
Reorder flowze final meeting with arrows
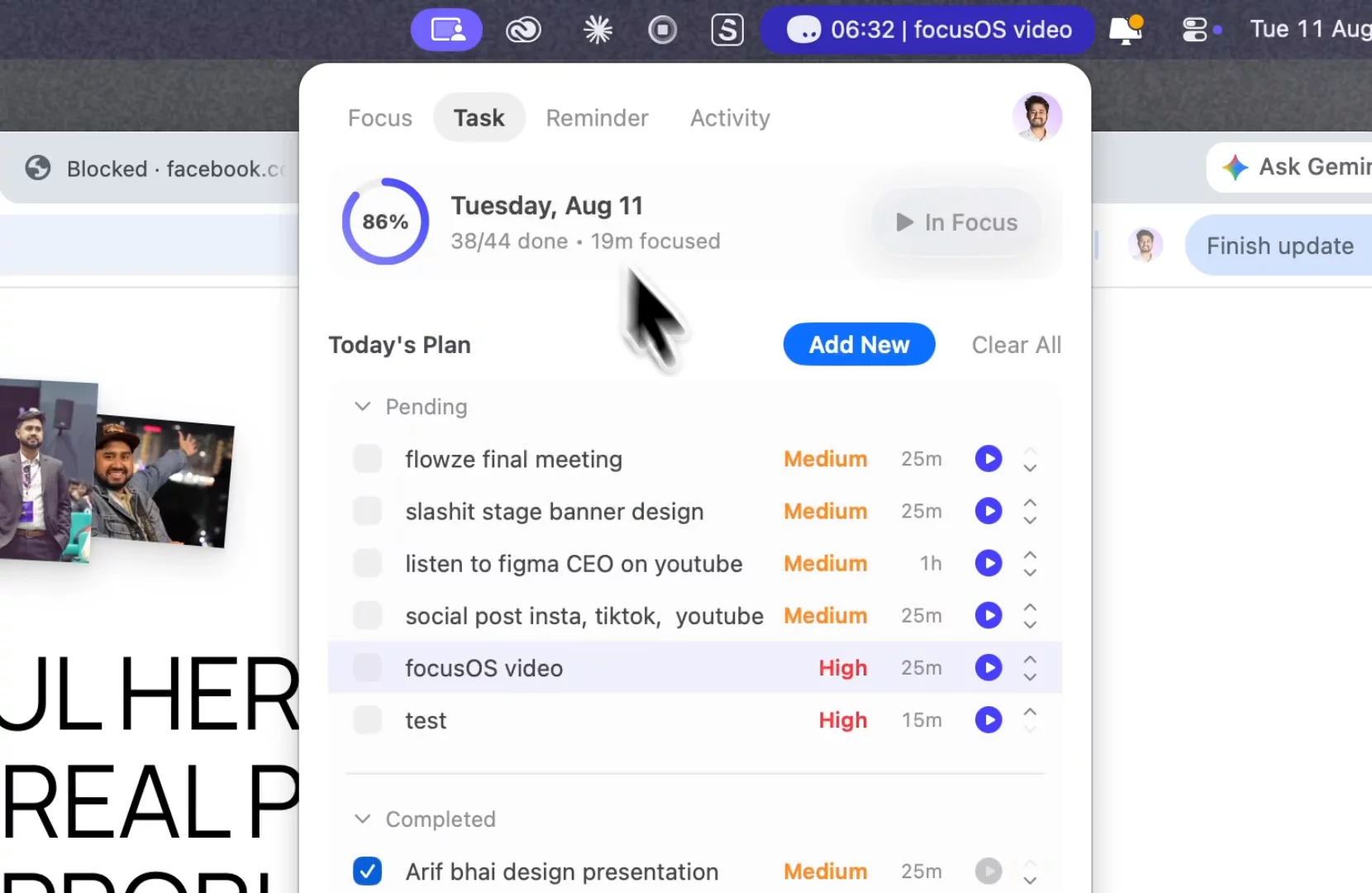(x=1030, y=459)
